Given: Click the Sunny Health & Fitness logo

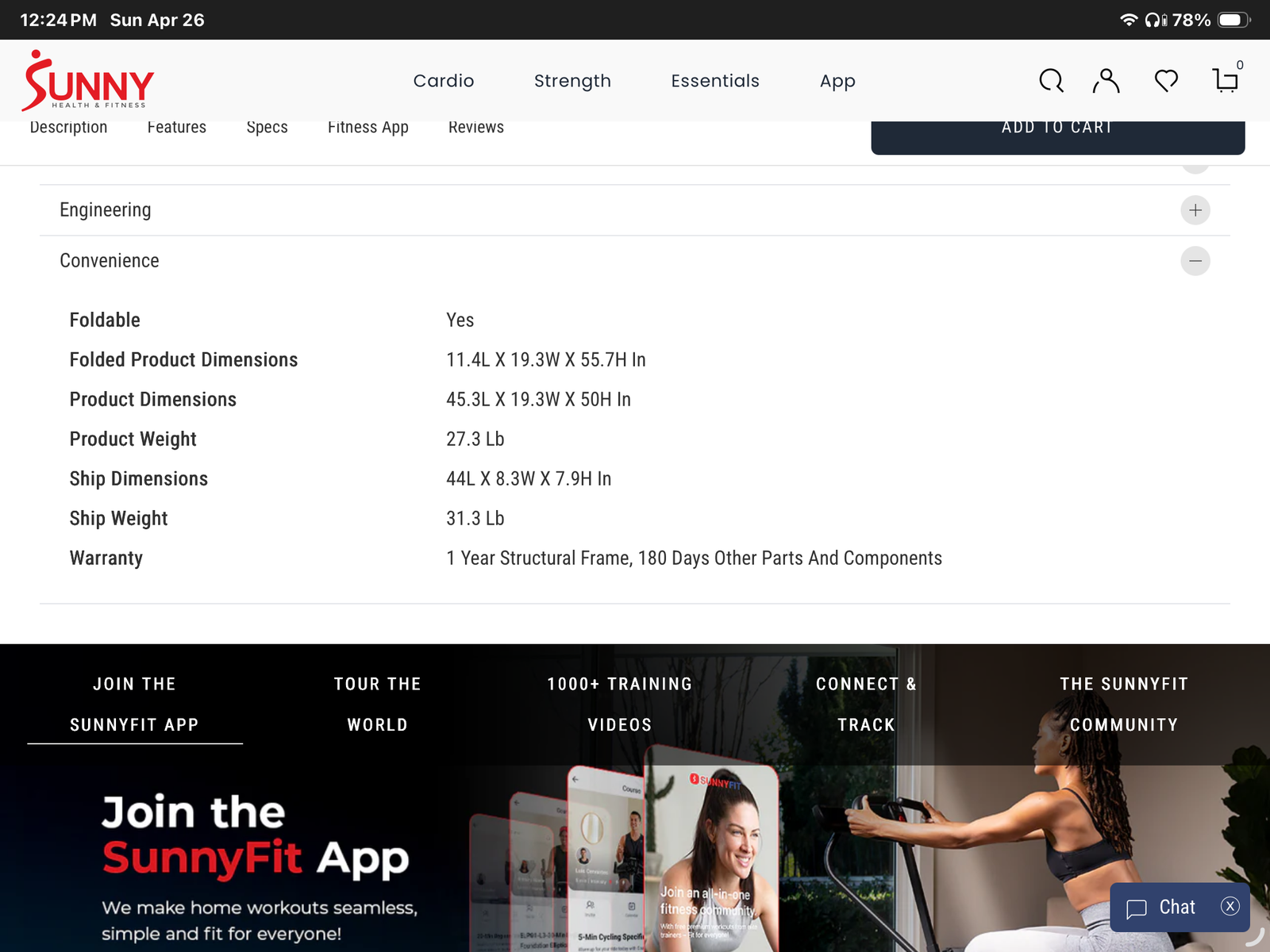Looking at the screenshot, I should [88, 81].
